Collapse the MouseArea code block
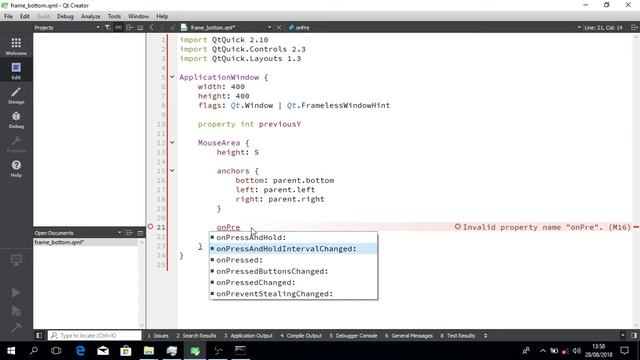The width and height of the screenshot is (640, 360). point(172,143)
